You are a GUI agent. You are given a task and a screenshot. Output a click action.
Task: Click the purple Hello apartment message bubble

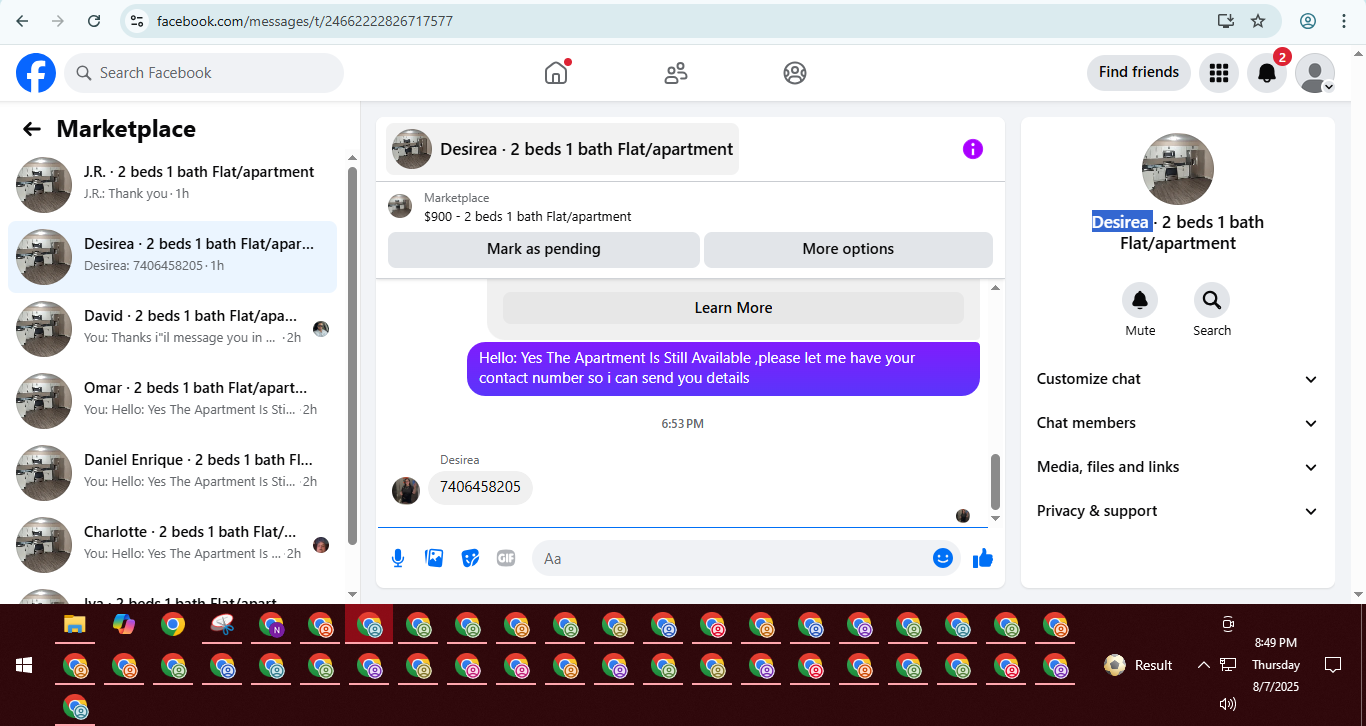click(x=723, y=369)
